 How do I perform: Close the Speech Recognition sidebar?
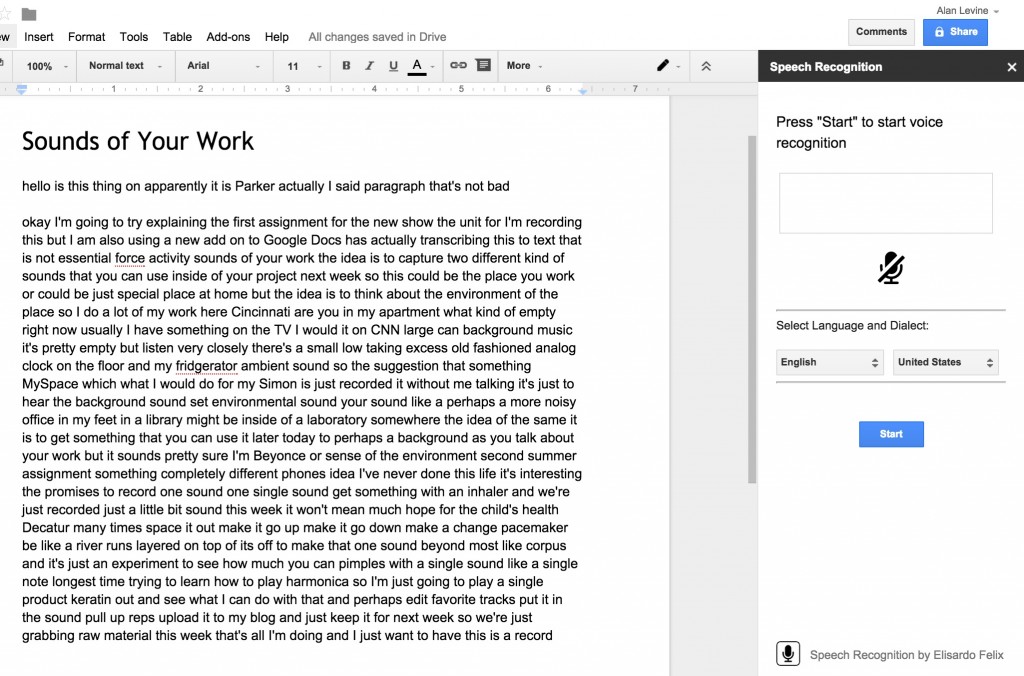coord(1012,67)
